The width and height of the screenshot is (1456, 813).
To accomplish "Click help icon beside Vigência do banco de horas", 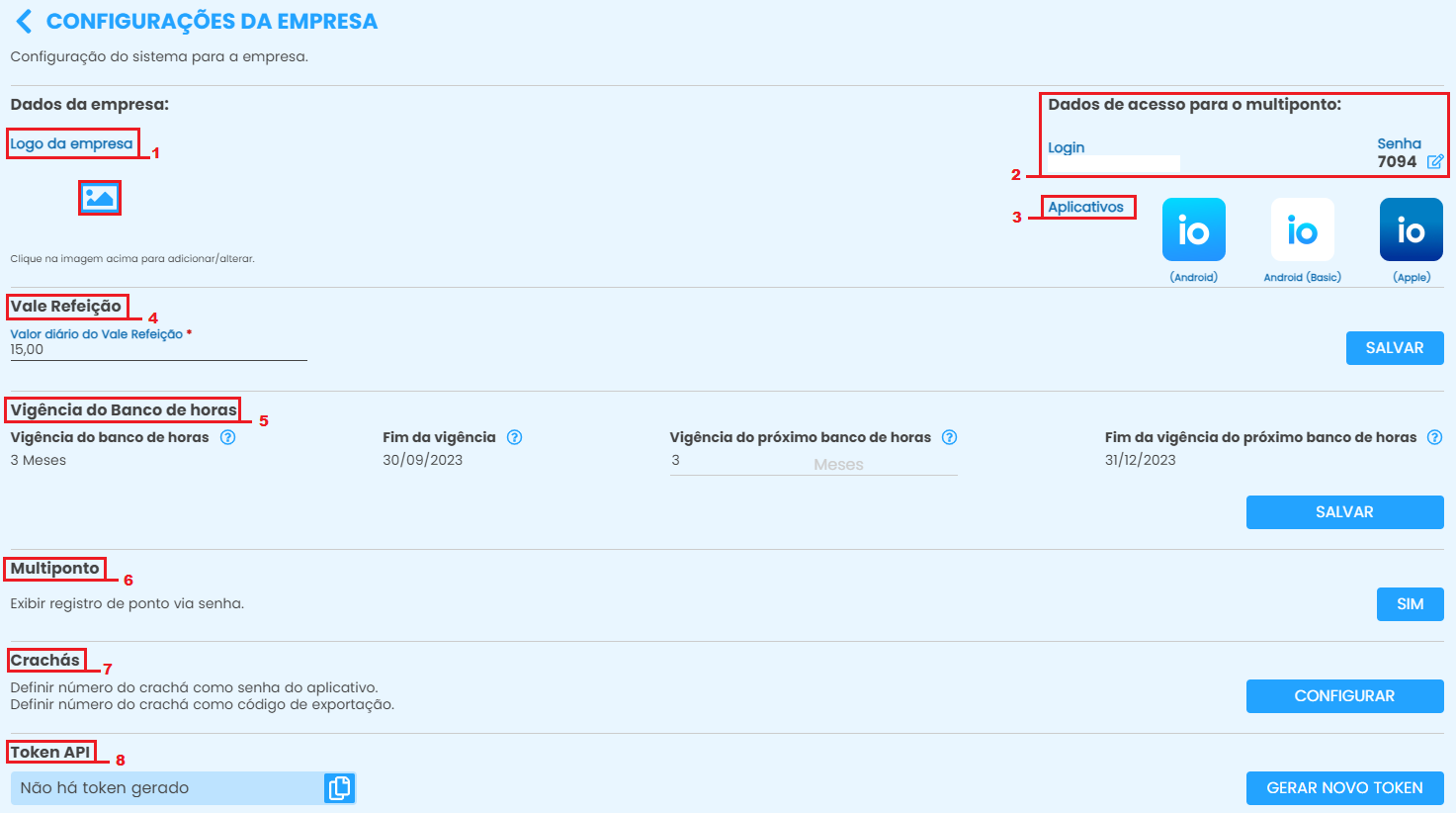I will tap(227, 437).
